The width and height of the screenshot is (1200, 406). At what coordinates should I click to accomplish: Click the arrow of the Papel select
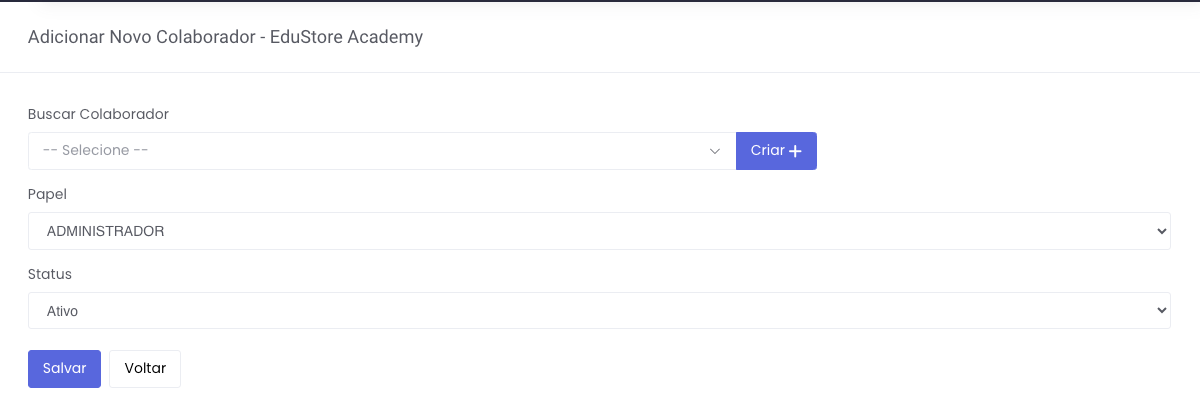click(x=1161, y=231)
